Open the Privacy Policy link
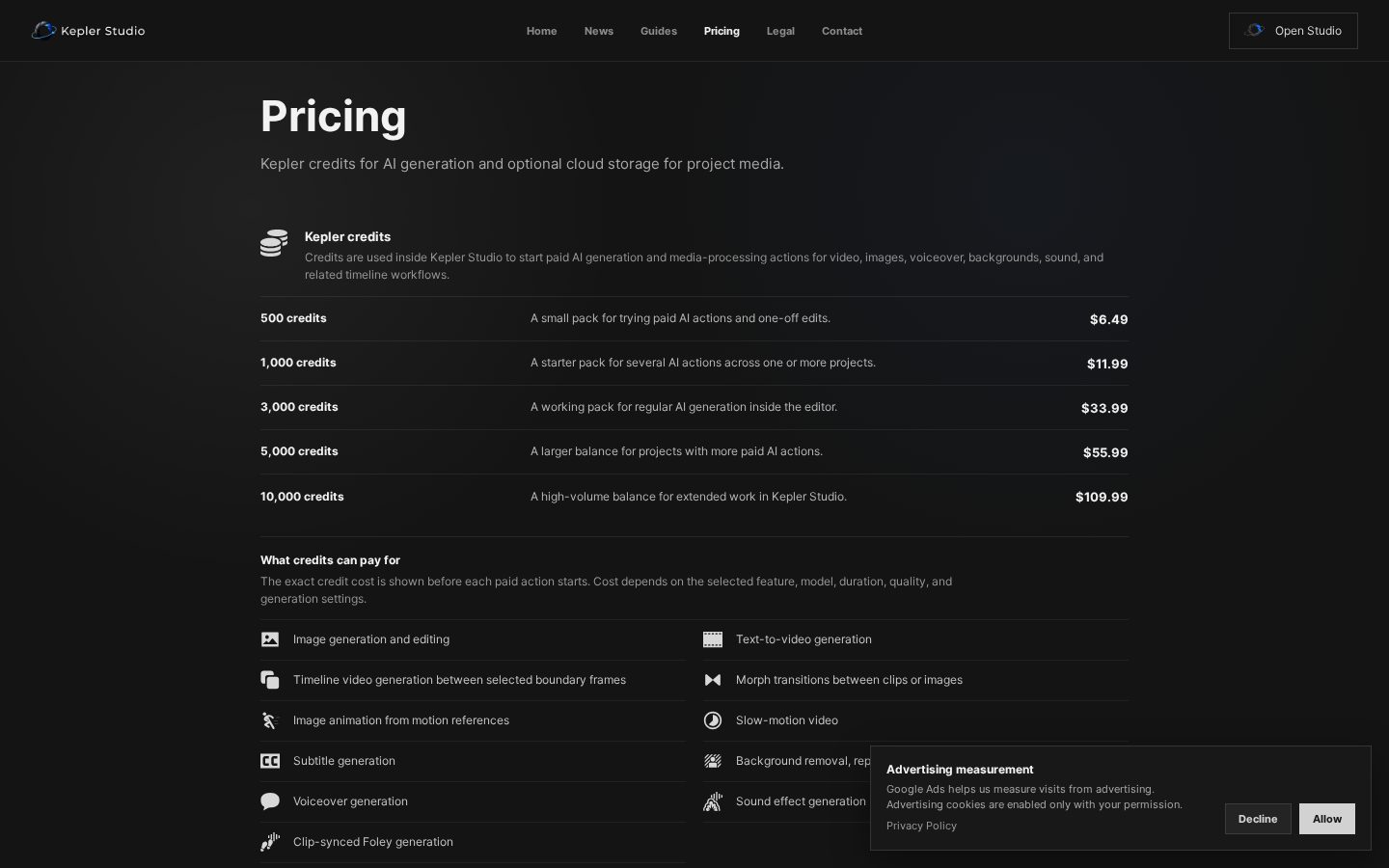The width and height of the screenshot is (1389, 868). [921, 826]
